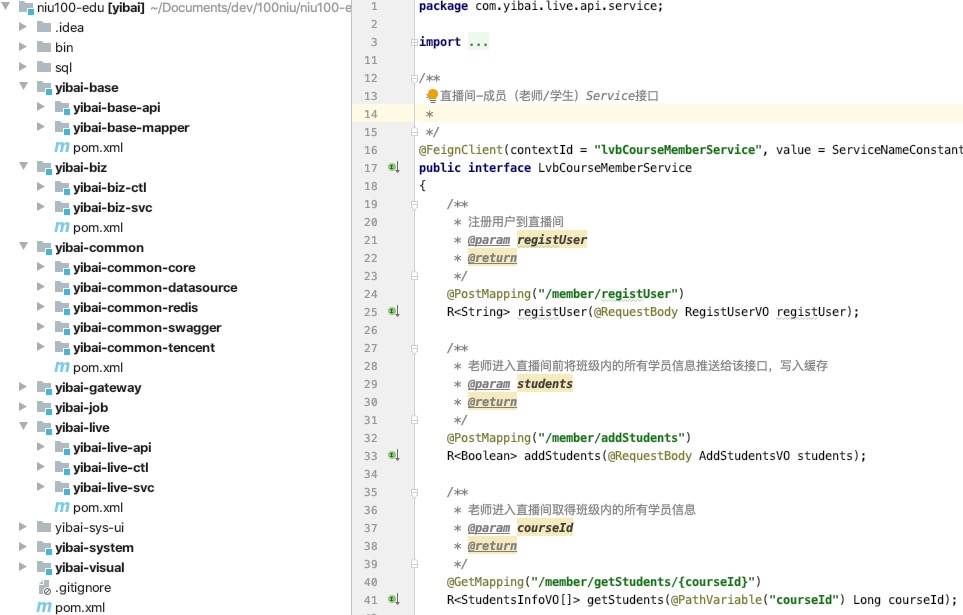Click the "/member/addStudents" mapping string

611,438
